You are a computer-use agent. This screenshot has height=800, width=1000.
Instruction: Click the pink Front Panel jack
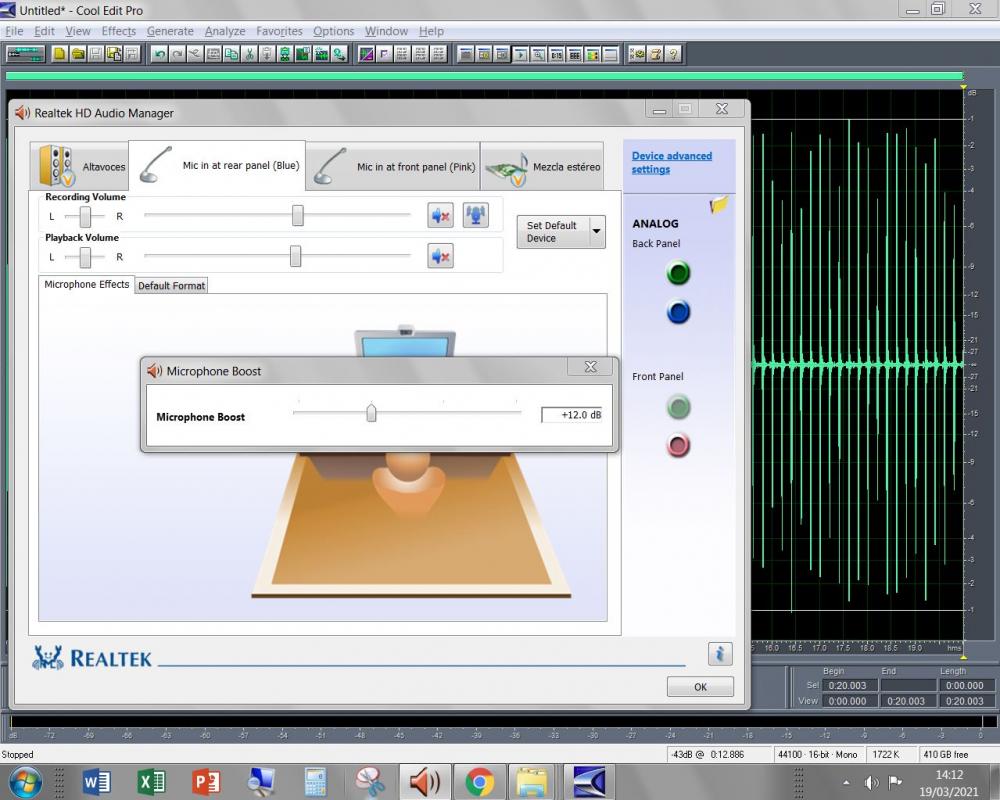point(678,445)
